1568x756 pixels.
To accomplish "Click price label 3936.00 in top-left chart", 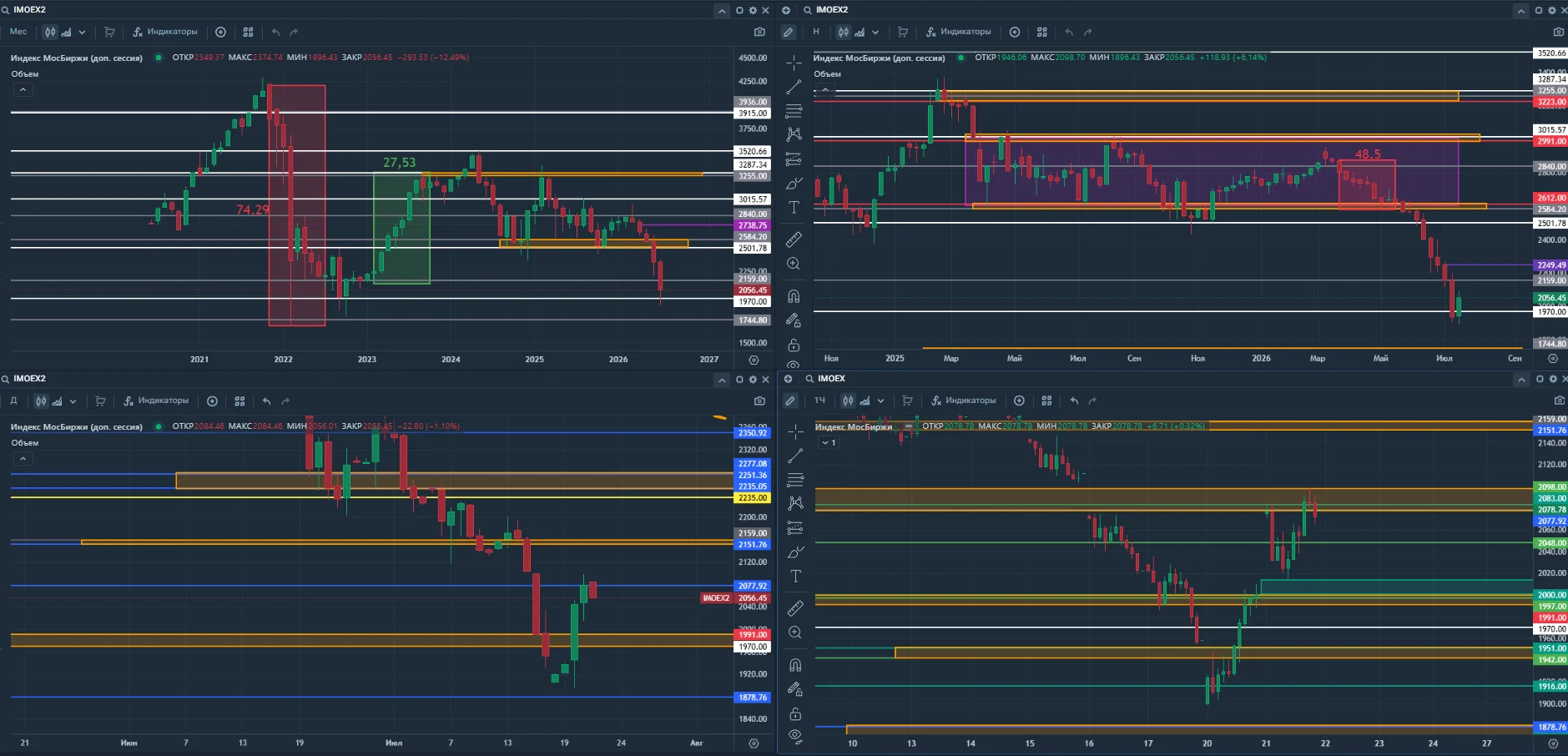I will (x=752, y=102).
